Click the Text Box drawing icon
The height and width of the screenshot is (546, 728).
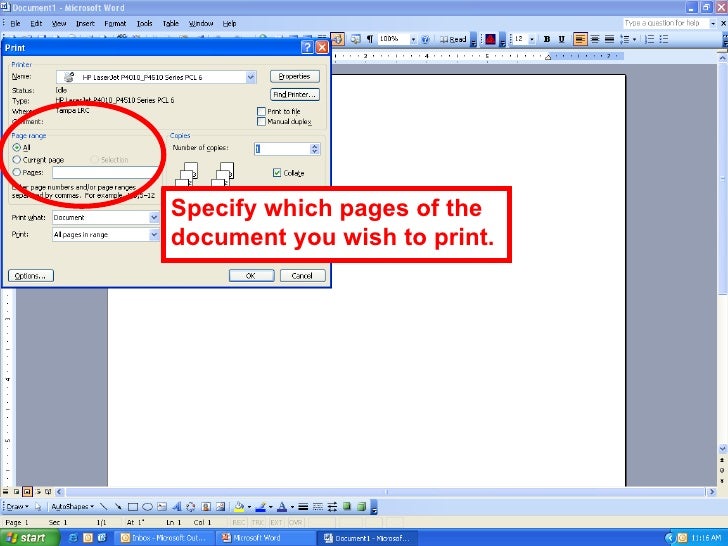point(162,507)
